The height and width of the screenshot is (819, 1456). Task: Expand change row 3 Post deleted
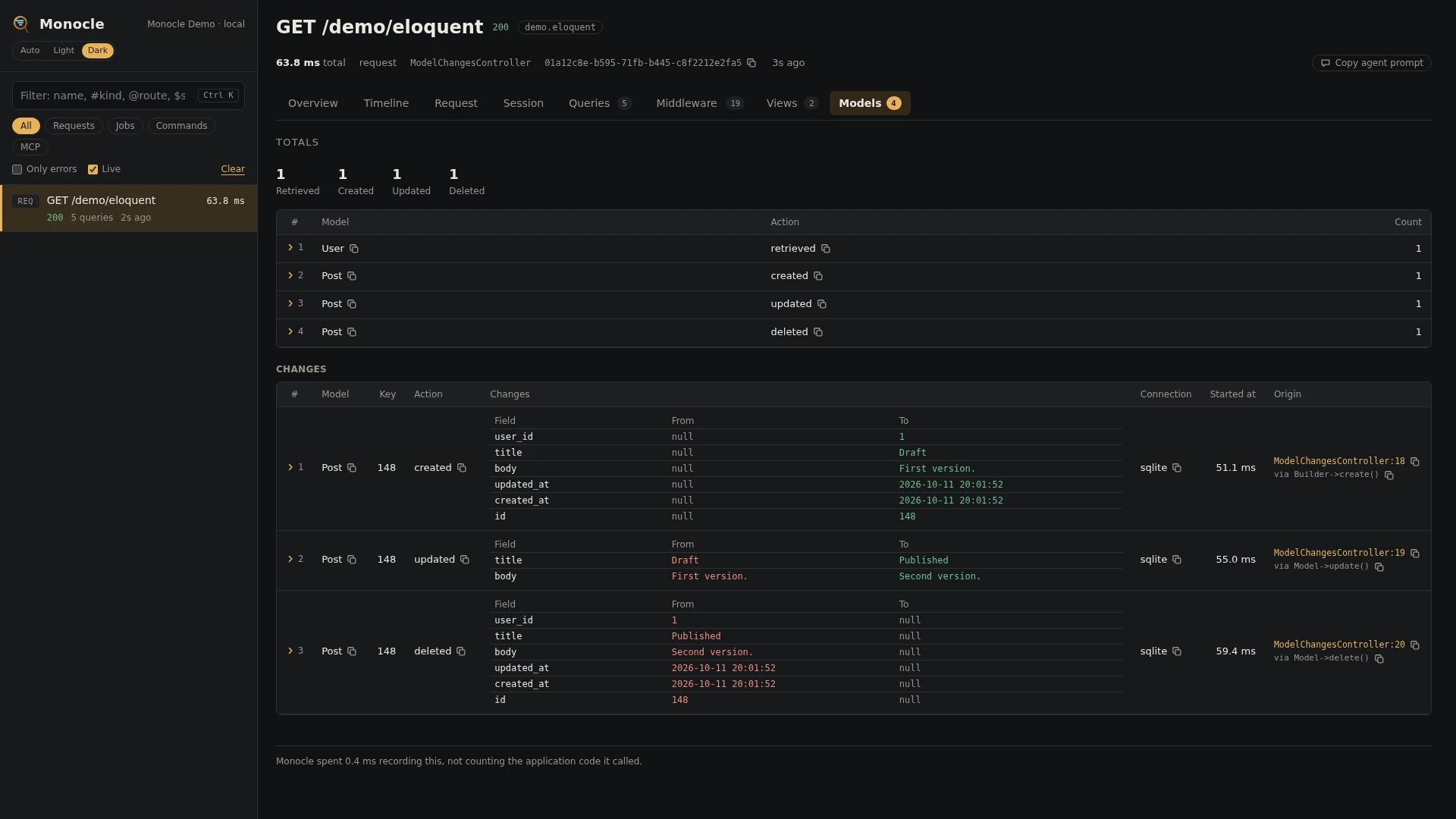[x=290, y=651]
